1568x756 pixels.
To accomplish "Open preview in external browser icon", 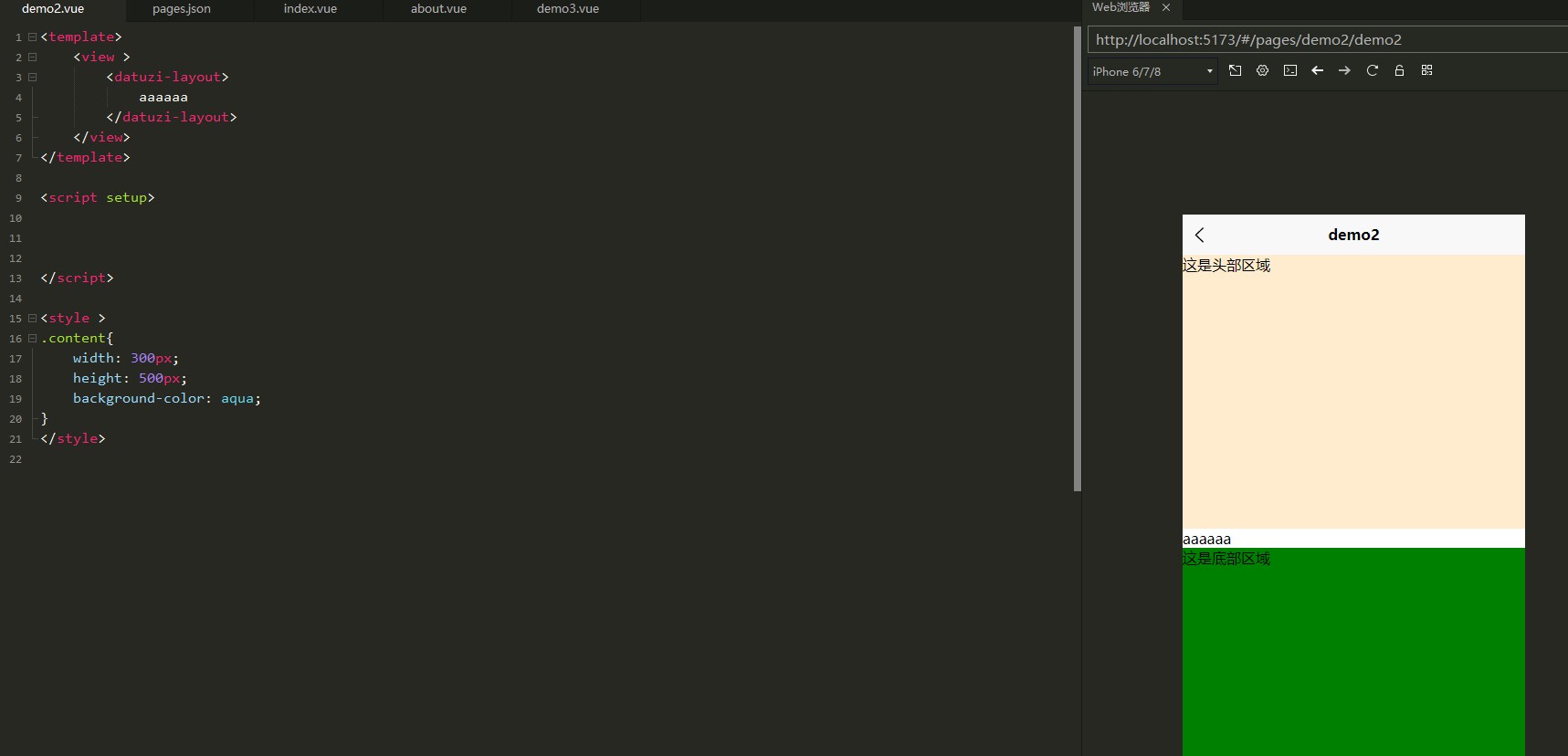I will pos(1235,71).
